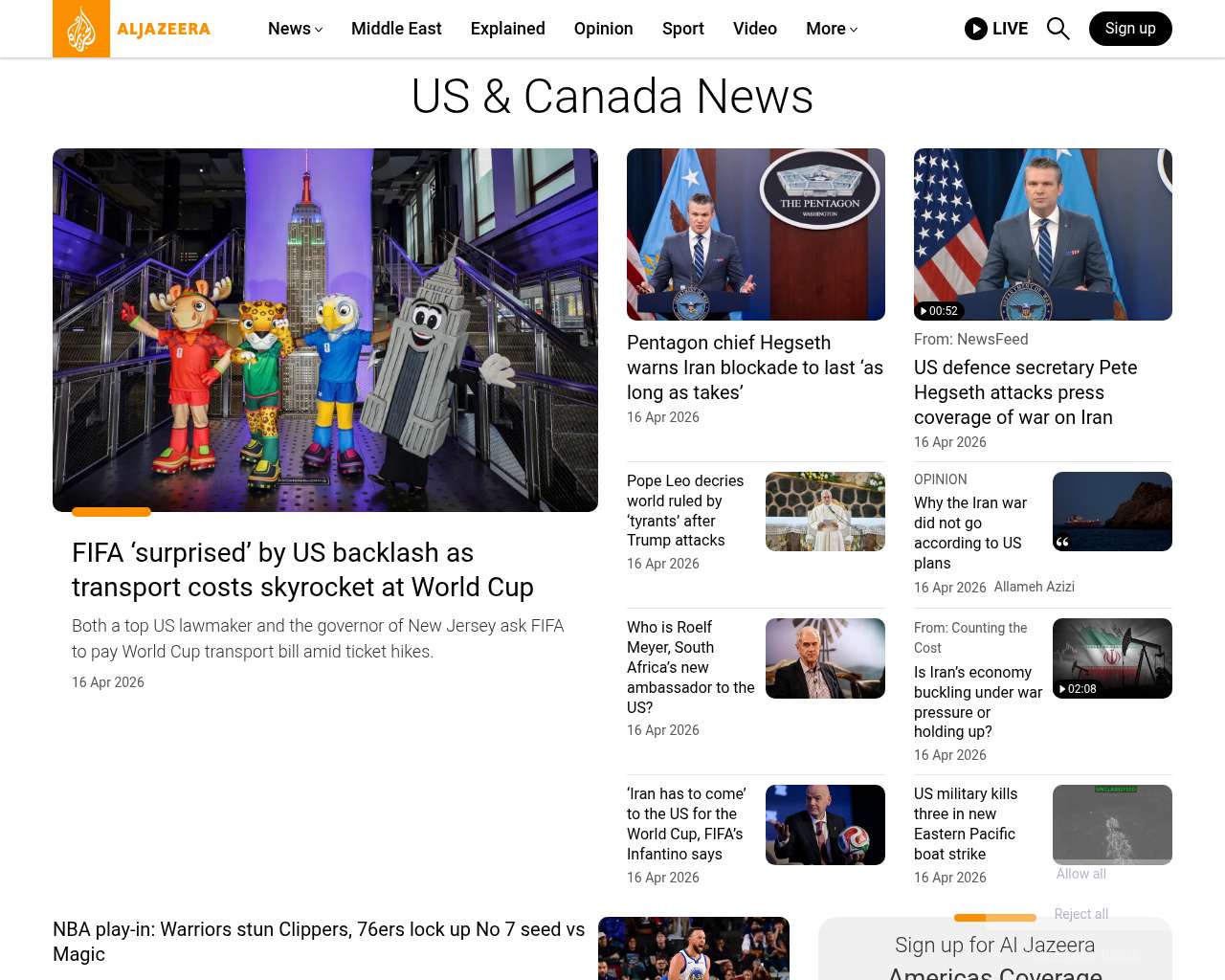Screen dimensions: 1225x980
Task: Expand the News dropdown menu
Action: [295, 29]
